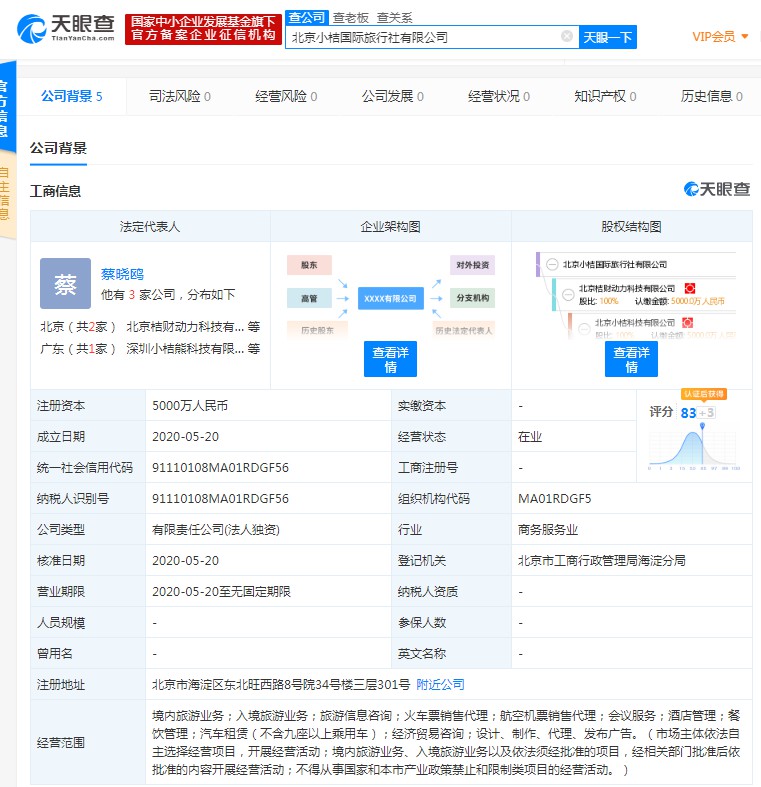Click 北京（共2家）region text

pos(78,327)
